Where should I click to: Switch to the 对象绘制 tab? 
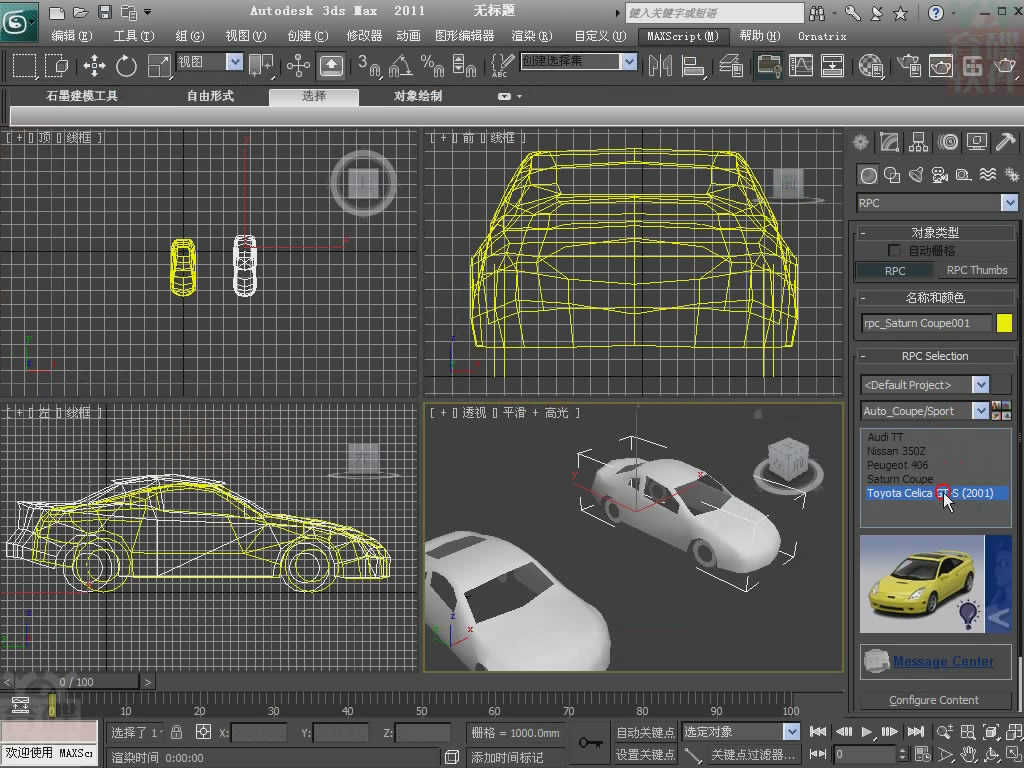[418, 96]
